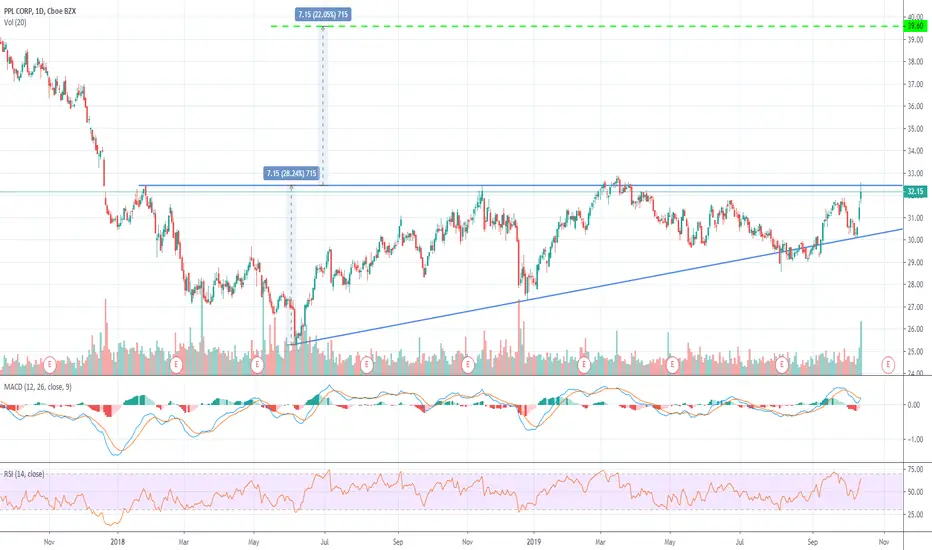The height and width of the screenshot is (550, 932).
Task: Select the Vol (20) indicator legend
Action: click(15, 23)
